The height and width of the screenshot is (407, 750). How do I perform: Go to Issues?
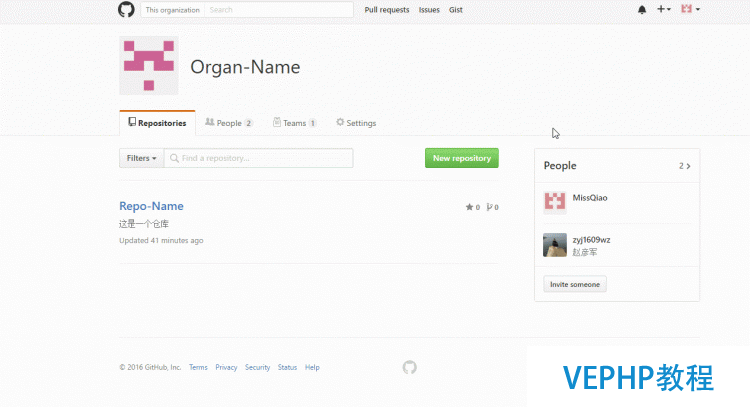click(x=429, y=10)
